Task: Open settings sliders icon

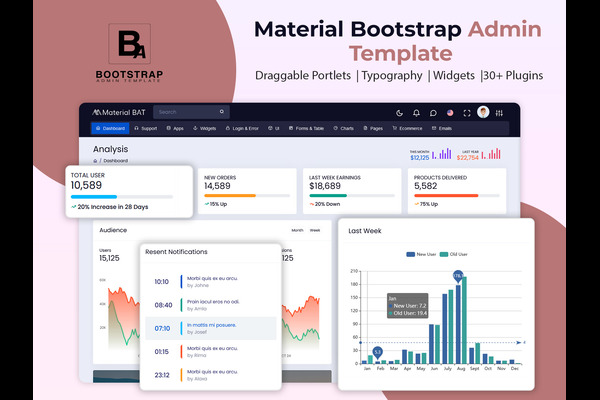Action: (x=499, y=113)
